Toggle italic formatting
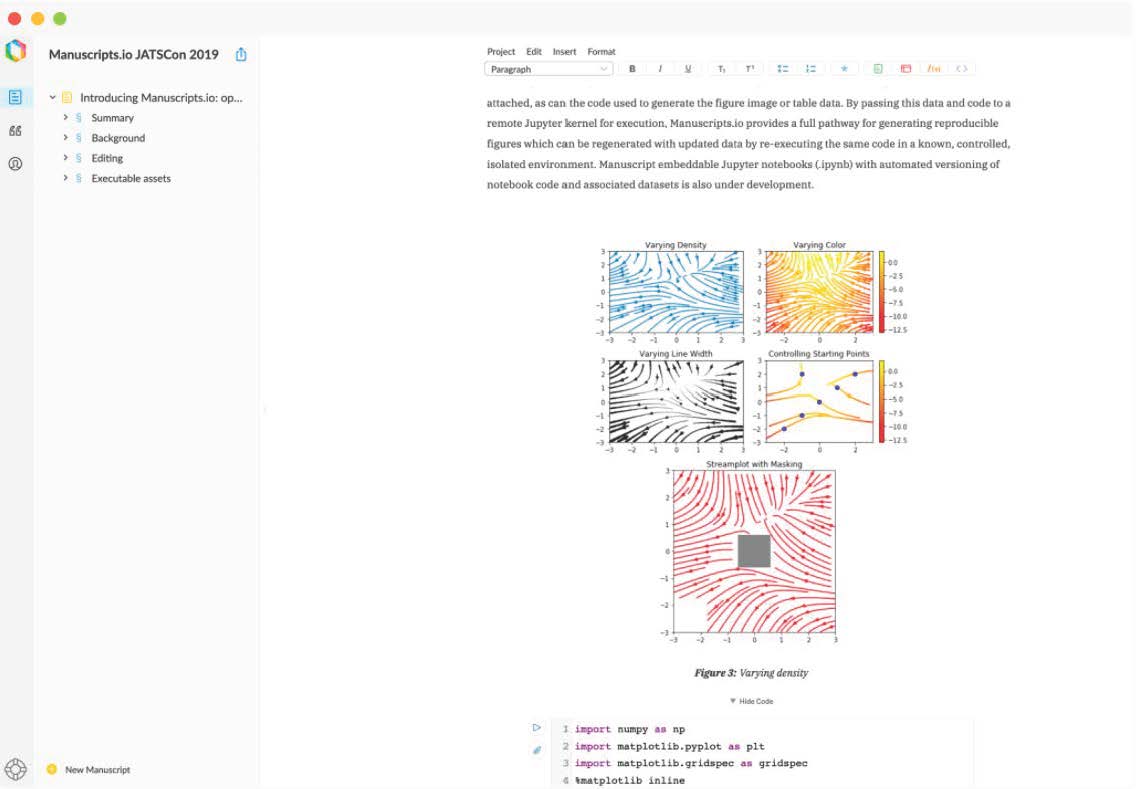Image resolution: width=1136 pixels, height=789 pixels. click(660, 69)
